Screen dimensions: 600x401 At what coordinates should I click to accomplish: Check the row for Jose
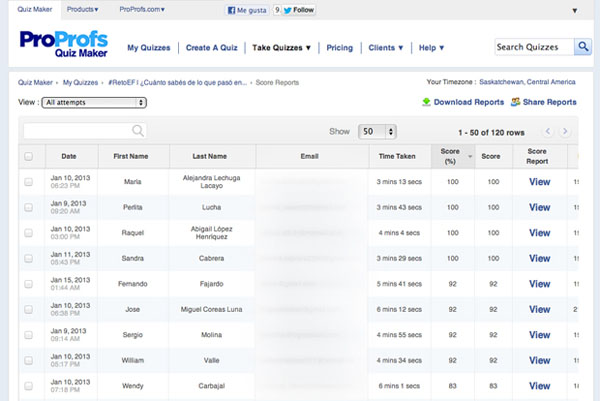[x=29, y=309]
